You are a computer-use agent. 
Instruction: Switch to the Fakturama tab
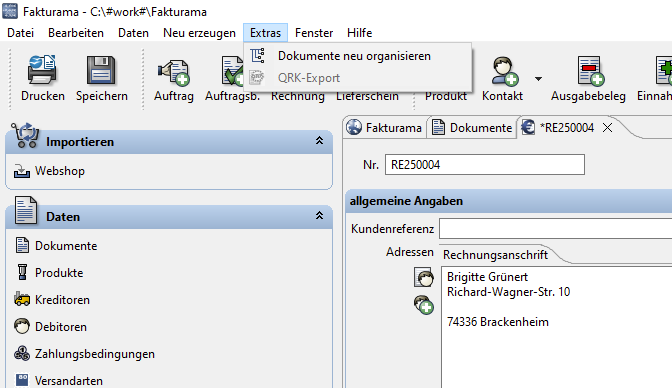pos(384,128)
